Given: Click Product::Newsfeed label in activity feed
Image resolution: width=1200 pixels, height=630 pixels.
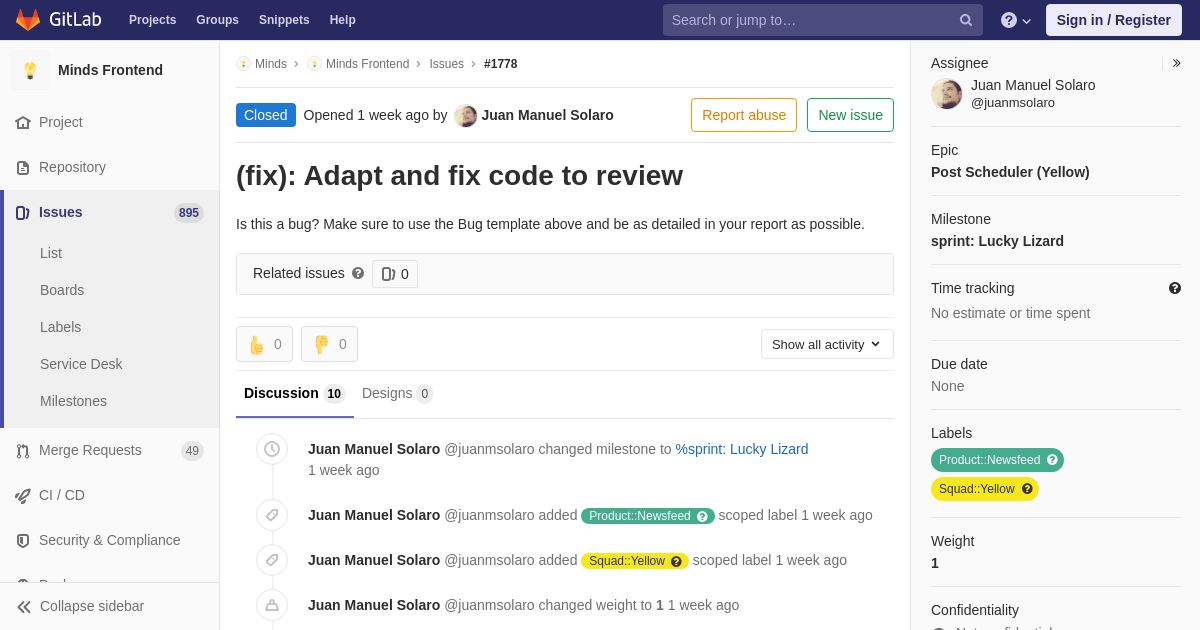Looking at the screenshot, I should point(647,516).
